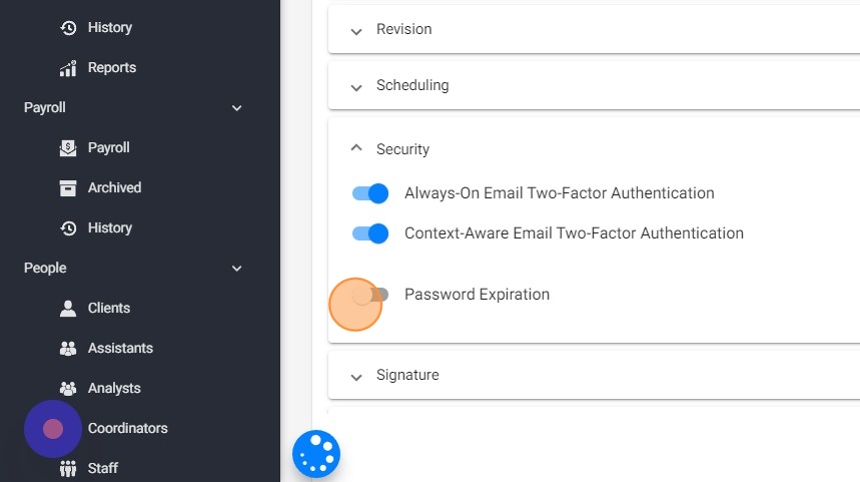Viewport: 860px width, 482px height.
Task: Click the Analysts group icon
Action: [x=68, y=388]
